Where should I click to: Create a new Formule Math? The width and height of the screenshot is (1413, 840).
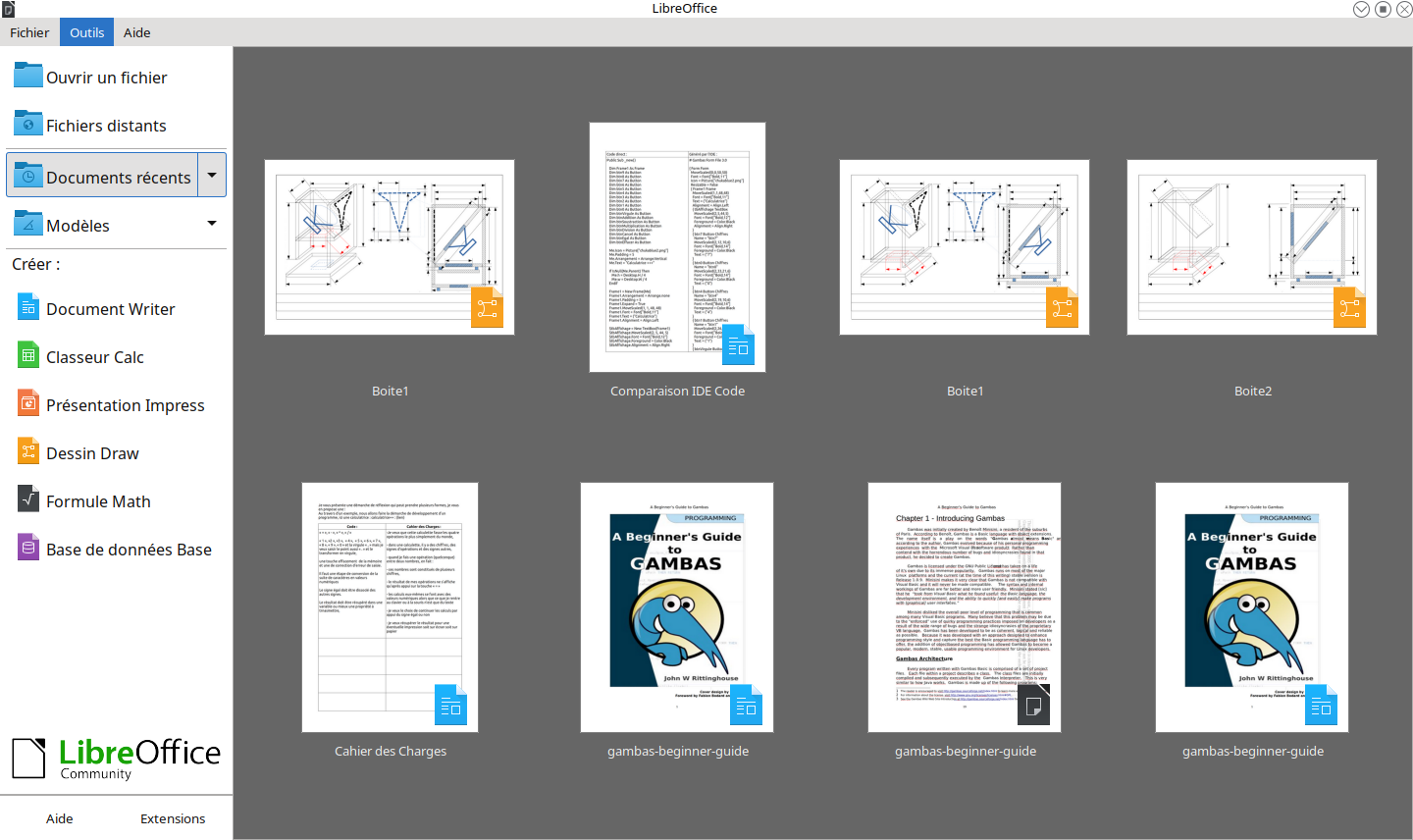point(116,500)
